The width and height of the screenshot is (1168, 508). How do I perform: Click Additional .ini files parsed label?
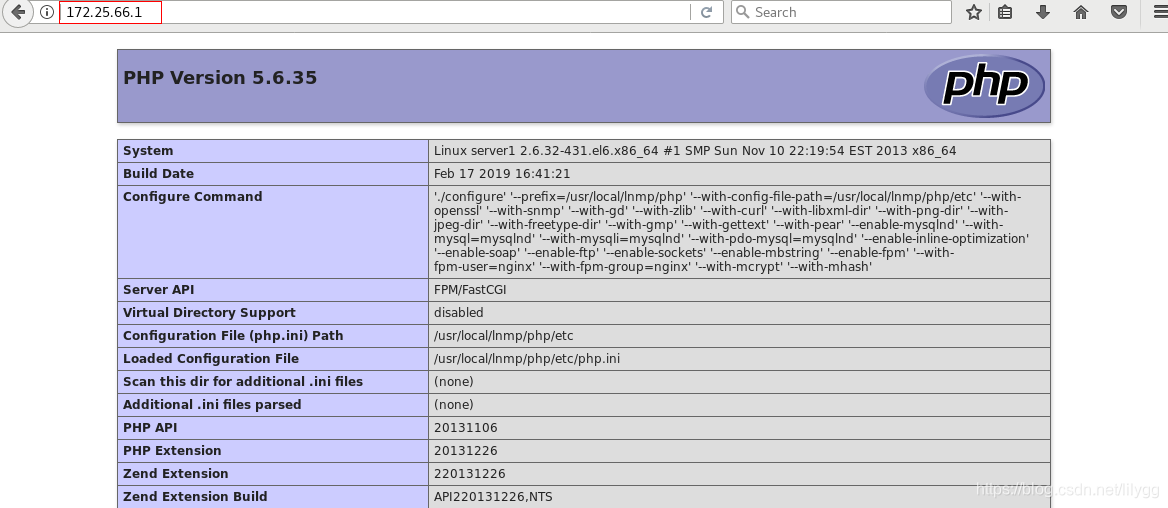tap(212, 404)
